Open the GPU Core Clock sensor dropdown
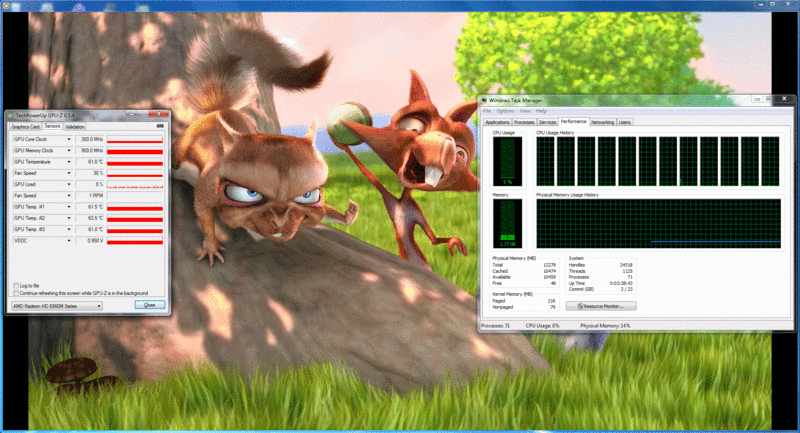 tap(69, 139)
